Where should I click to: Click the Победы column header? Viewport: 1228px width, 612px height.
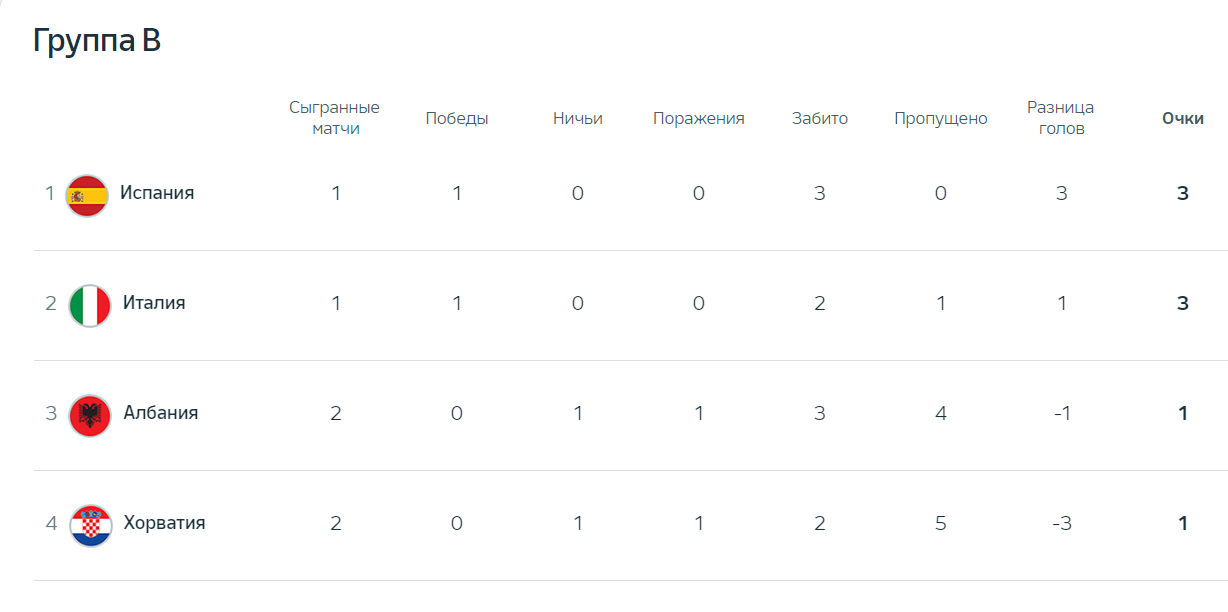point(457,118)
